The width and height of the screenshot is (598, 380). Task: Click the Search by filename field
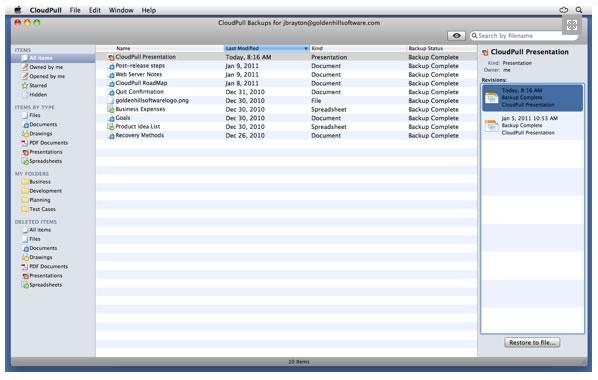(523, 36)
